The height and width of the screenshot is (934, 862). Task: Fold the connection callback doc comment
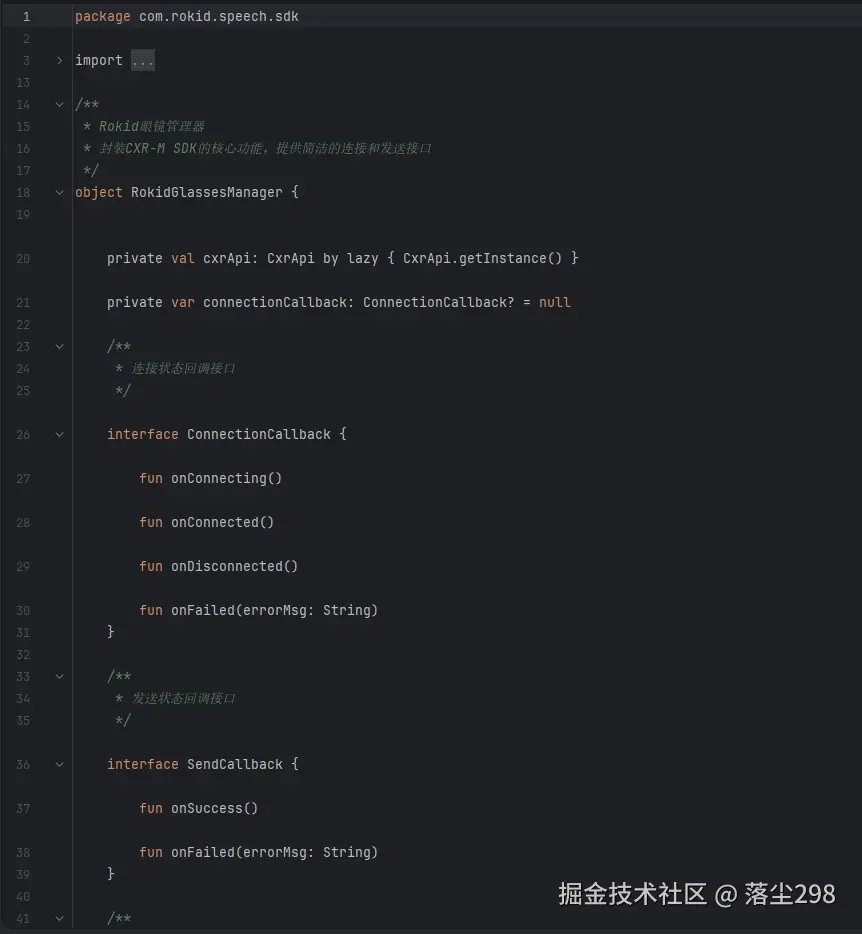pos(59,347)
